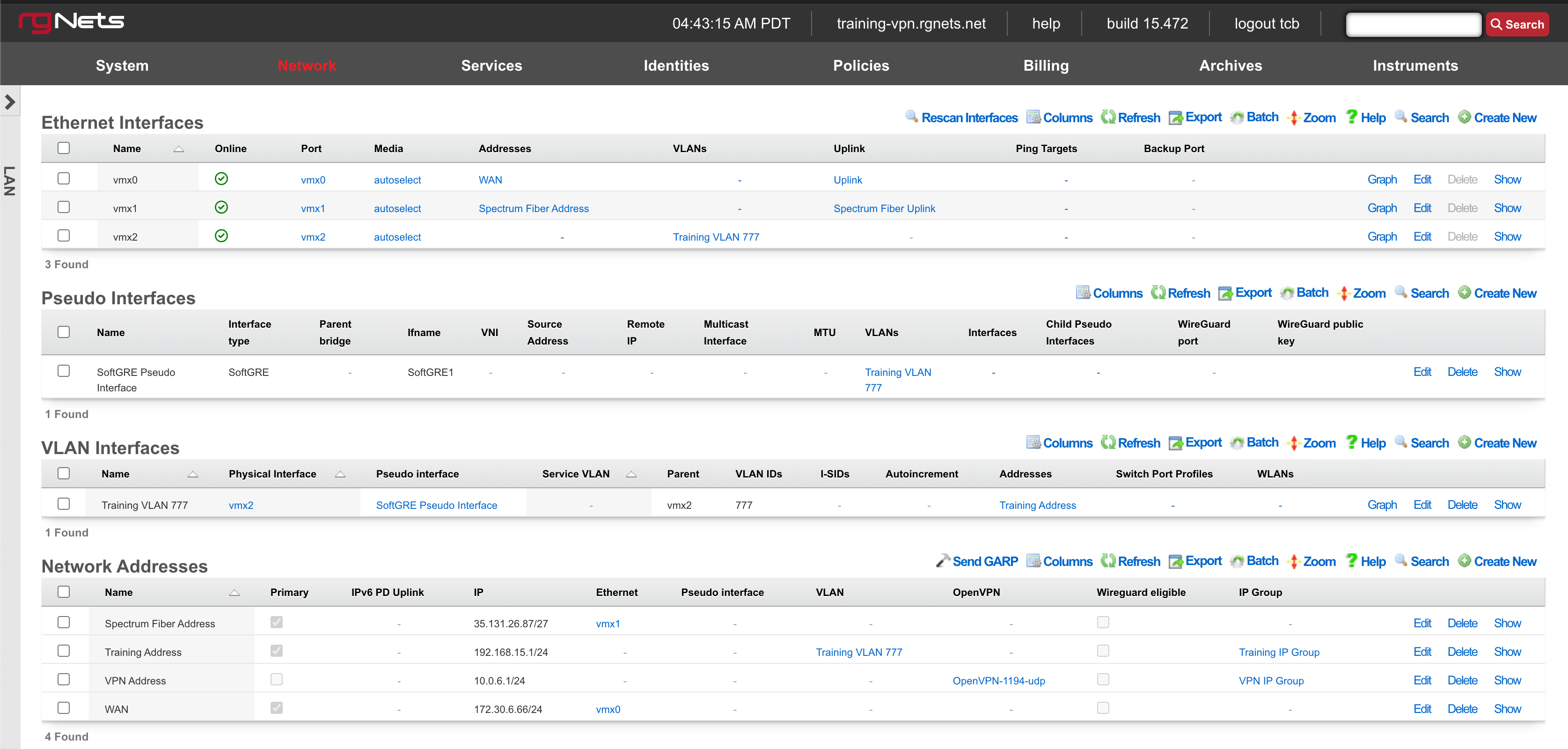Check VPN Address row checkbox

coord(63,680)
